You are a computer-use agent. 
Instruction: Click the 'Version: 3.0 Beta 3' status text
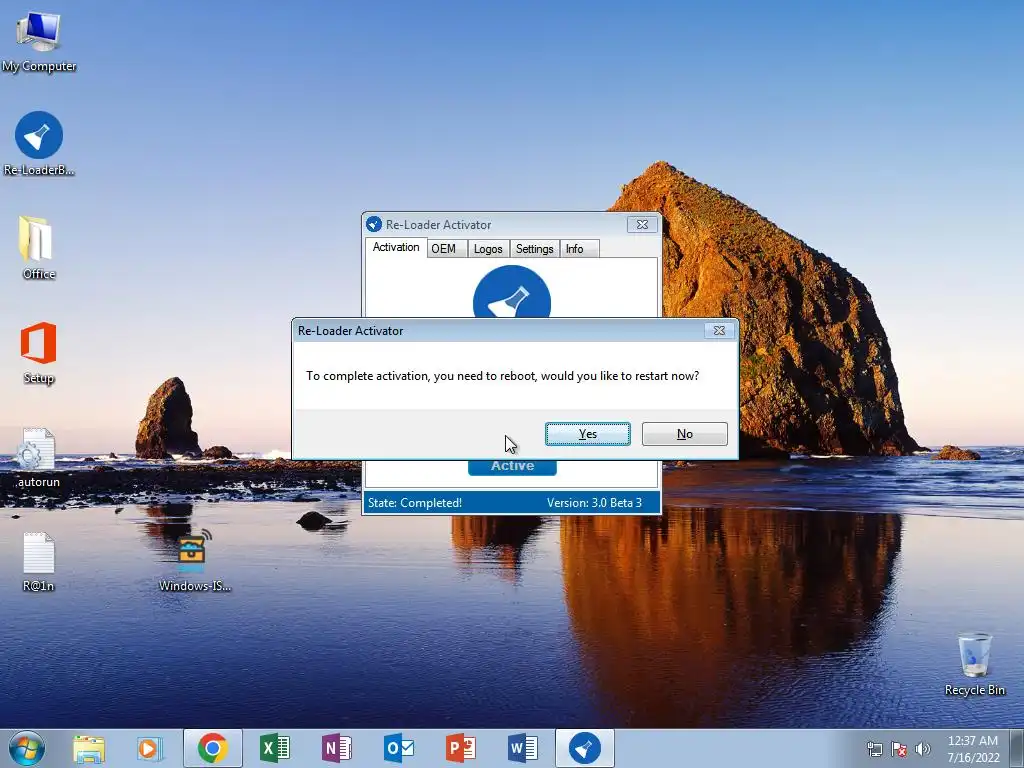click(x=594, y=503)
